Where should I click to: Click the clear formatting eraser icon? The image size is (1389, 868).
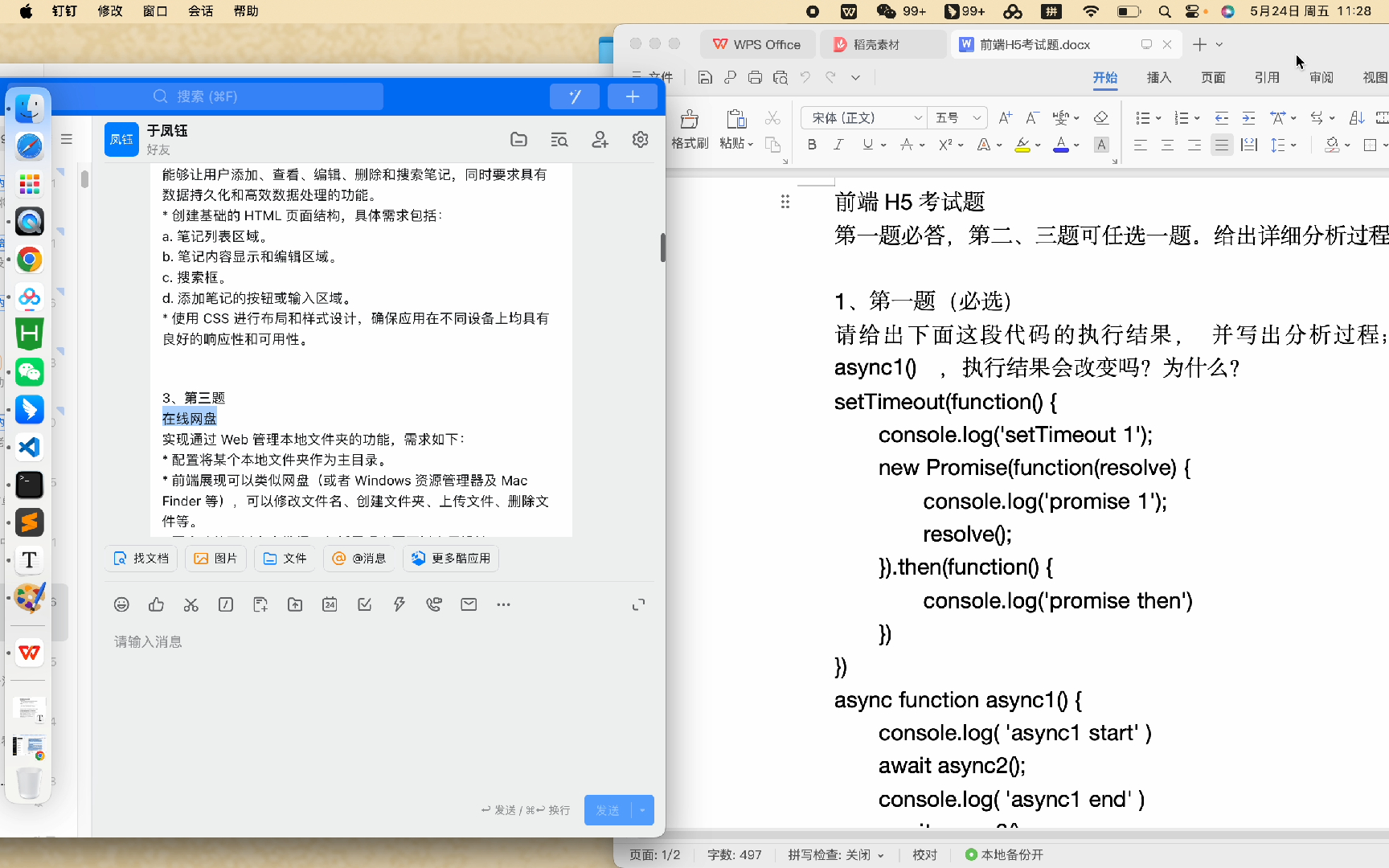pyautogui.click(x=1101, y=117)
